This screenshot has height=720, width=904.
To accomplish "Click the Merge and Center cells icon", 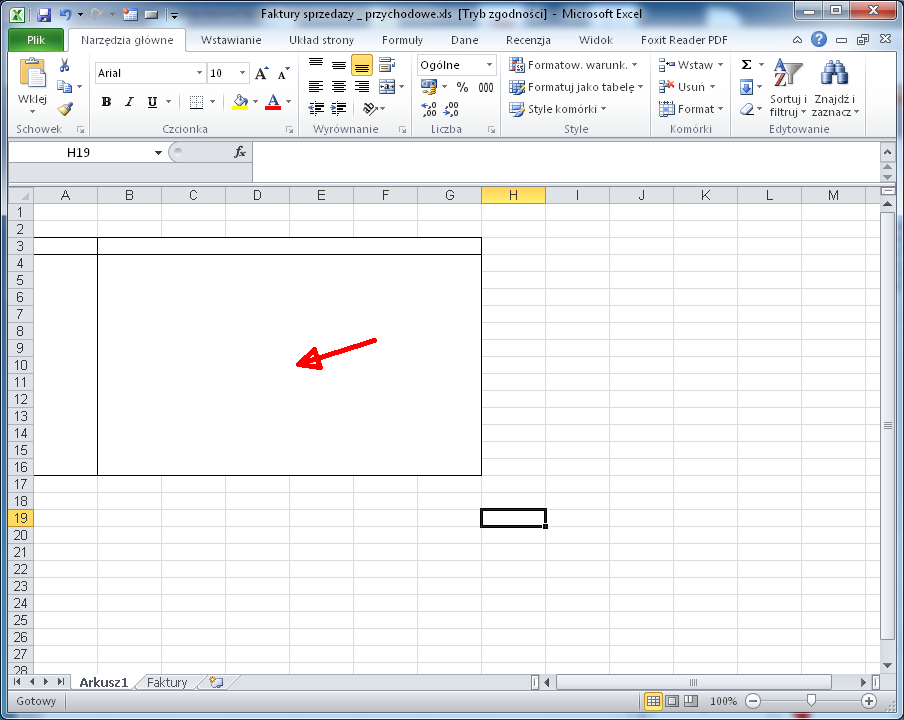I will click(x=387, y=87).
